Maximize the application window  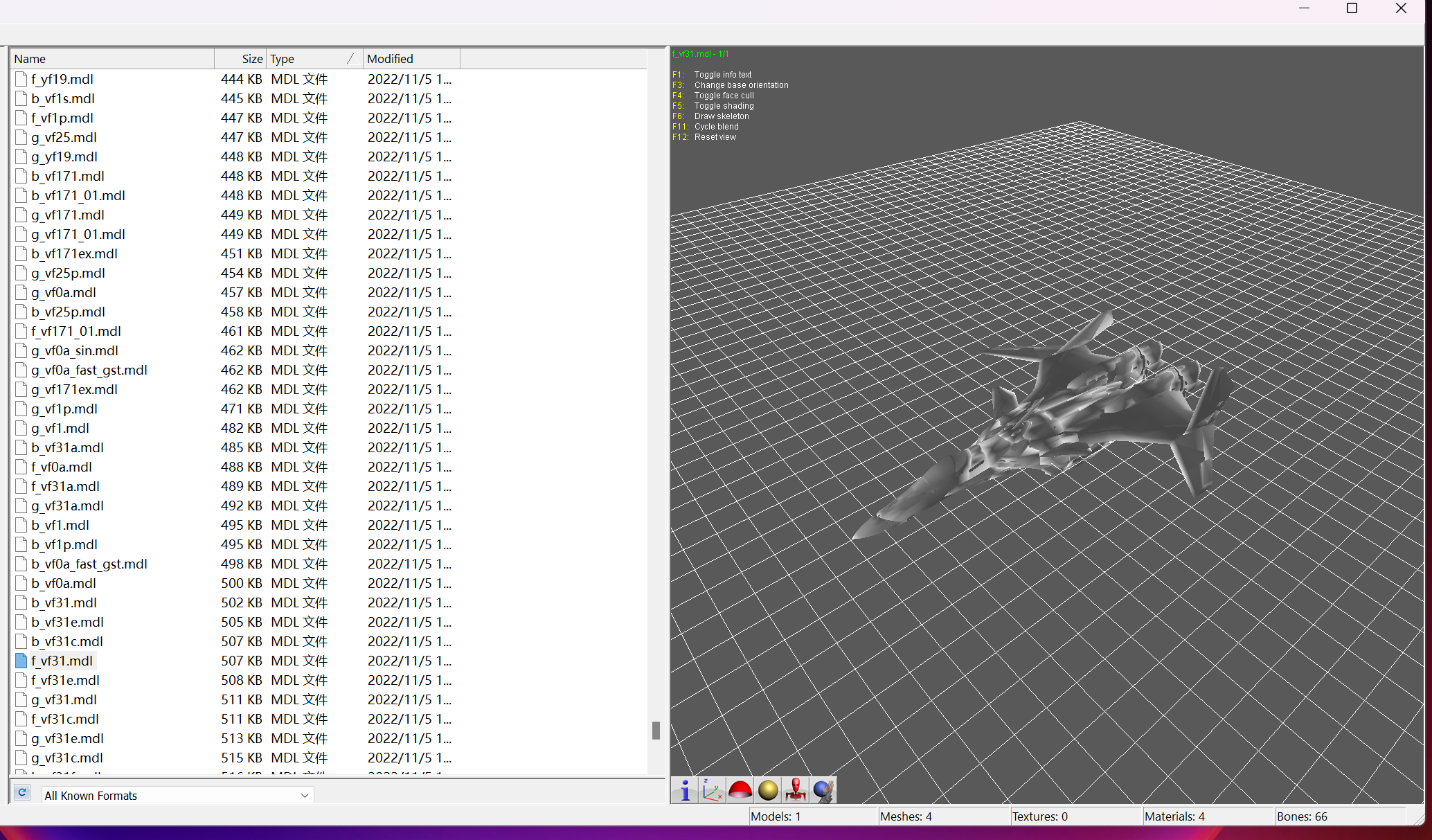click(1352, 8)
